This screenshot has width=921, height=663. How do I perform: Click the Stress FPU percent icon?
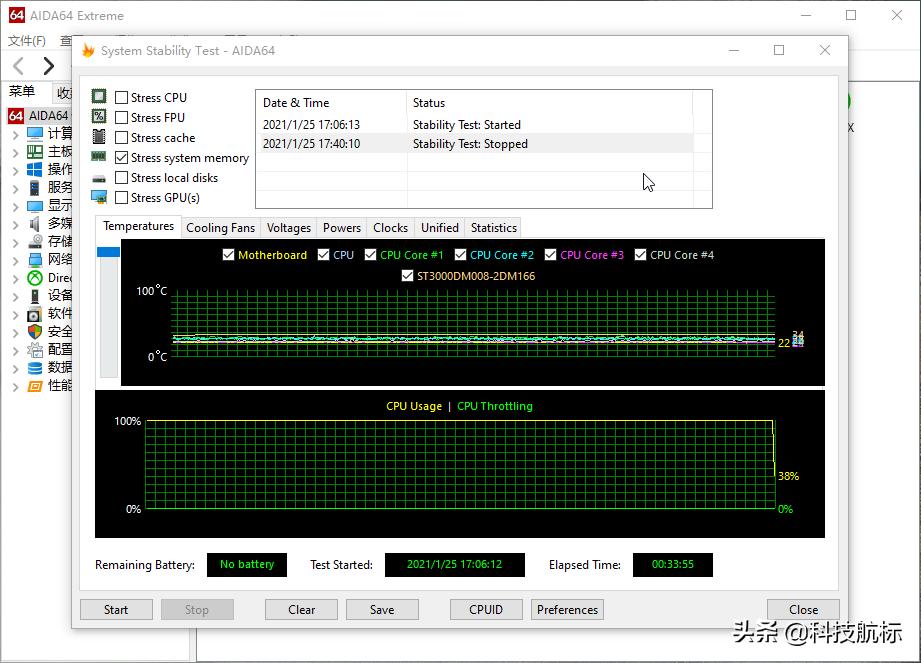tap(98, 117)
